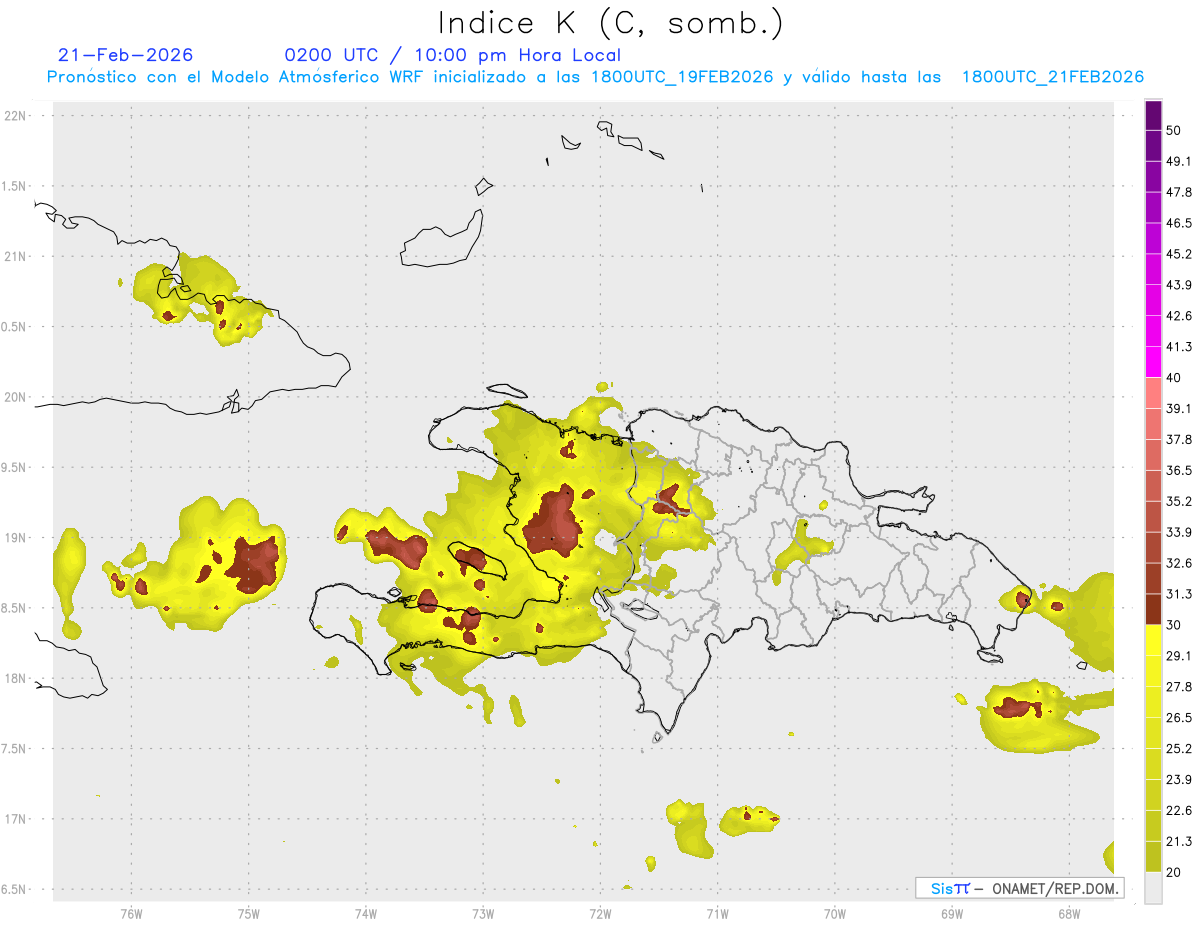Click the latitude axis label '19N'
1200x927 pixels.
(17, 537)
